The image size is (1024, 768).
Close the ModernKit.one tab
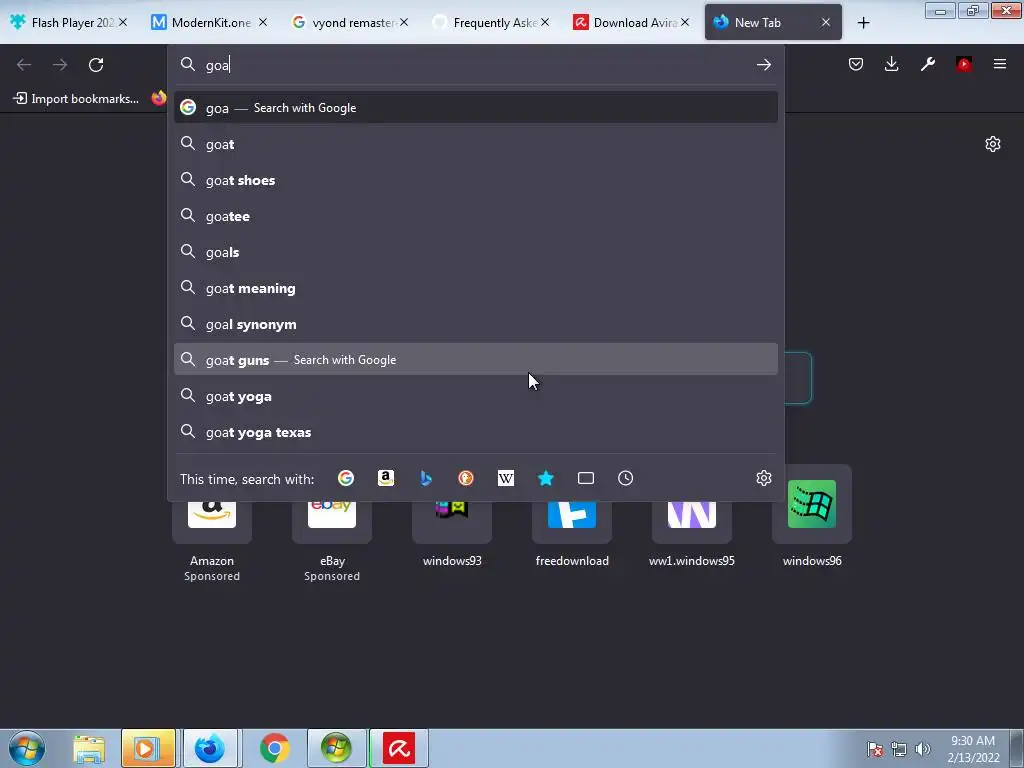[263, 22]
